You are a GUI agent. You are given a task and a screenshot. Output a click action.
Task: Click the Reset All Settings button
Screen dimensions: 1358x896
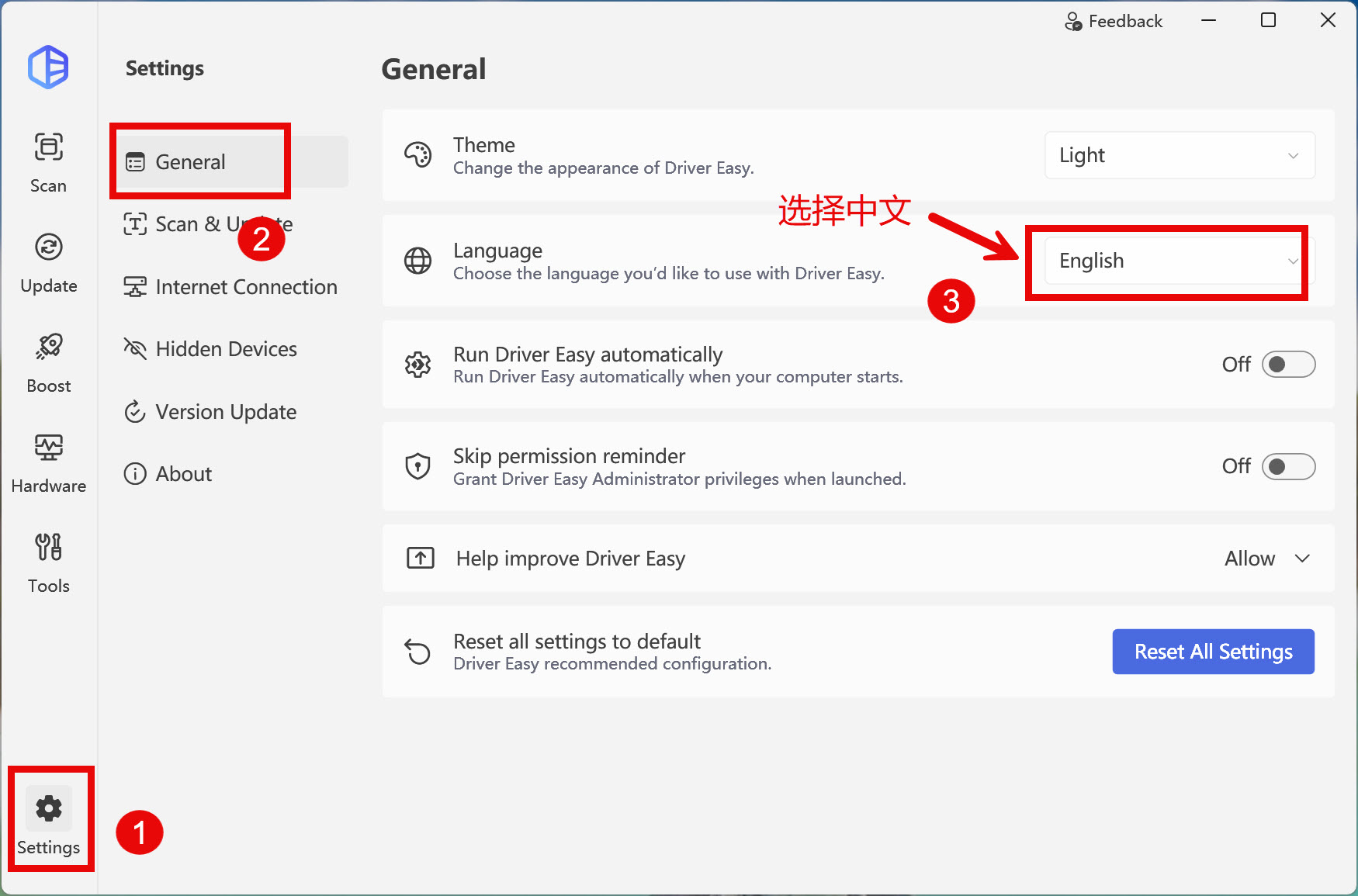click(1213, 652)
